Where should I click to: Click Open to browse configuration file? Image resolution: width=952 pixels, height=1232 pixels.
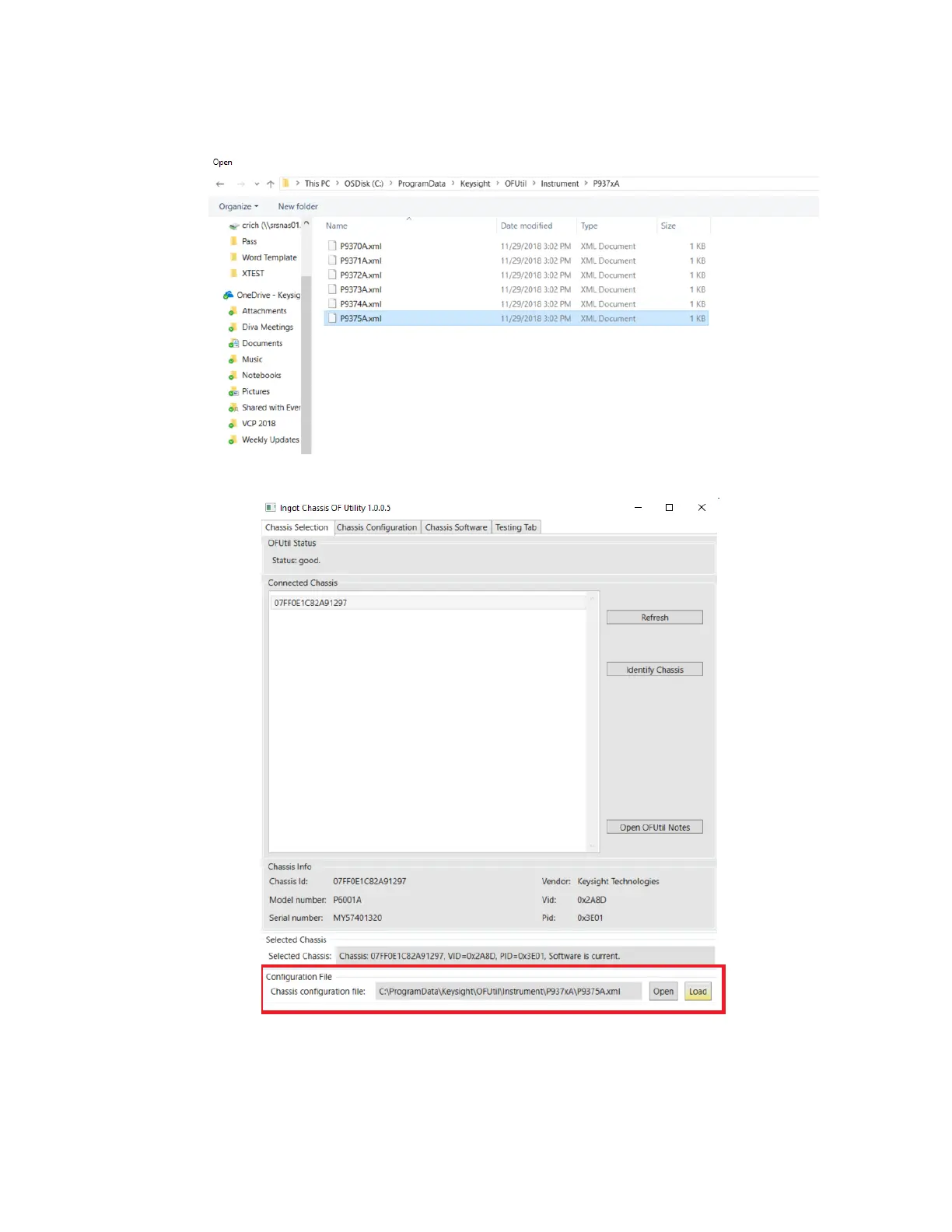[x=663, y=992]
